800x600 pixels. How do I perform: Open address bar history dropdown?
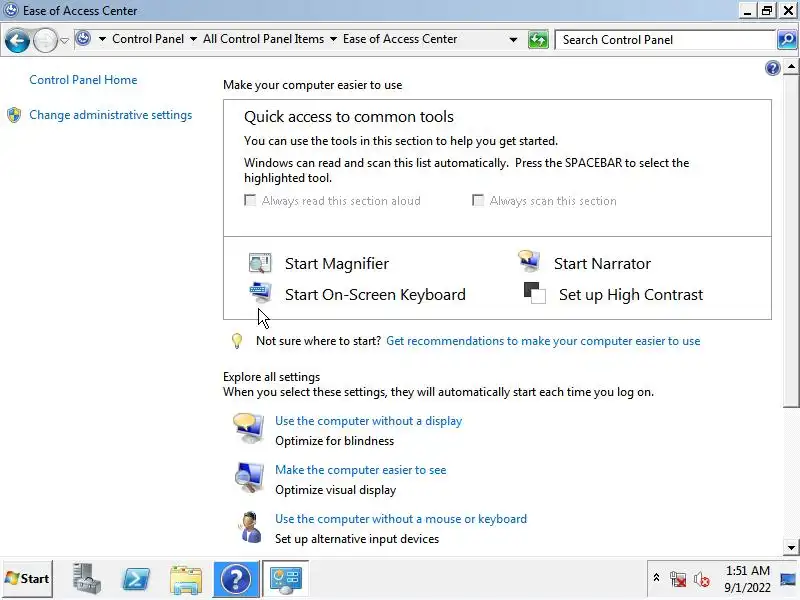[513, 39]
